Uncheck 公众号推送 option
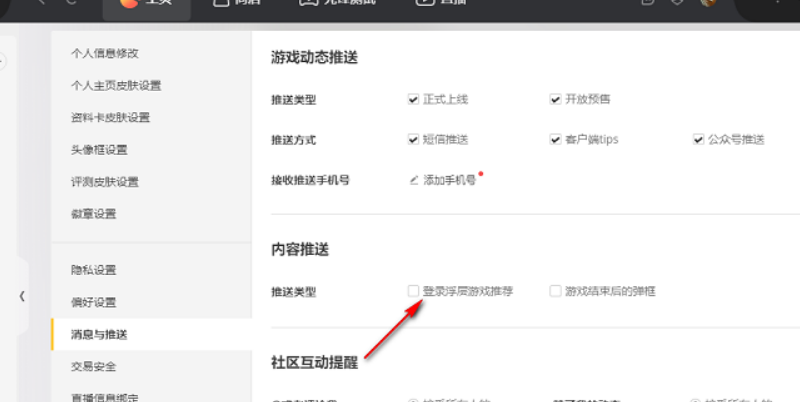Screen dimensions: 800x402 (x=698, y=139)
